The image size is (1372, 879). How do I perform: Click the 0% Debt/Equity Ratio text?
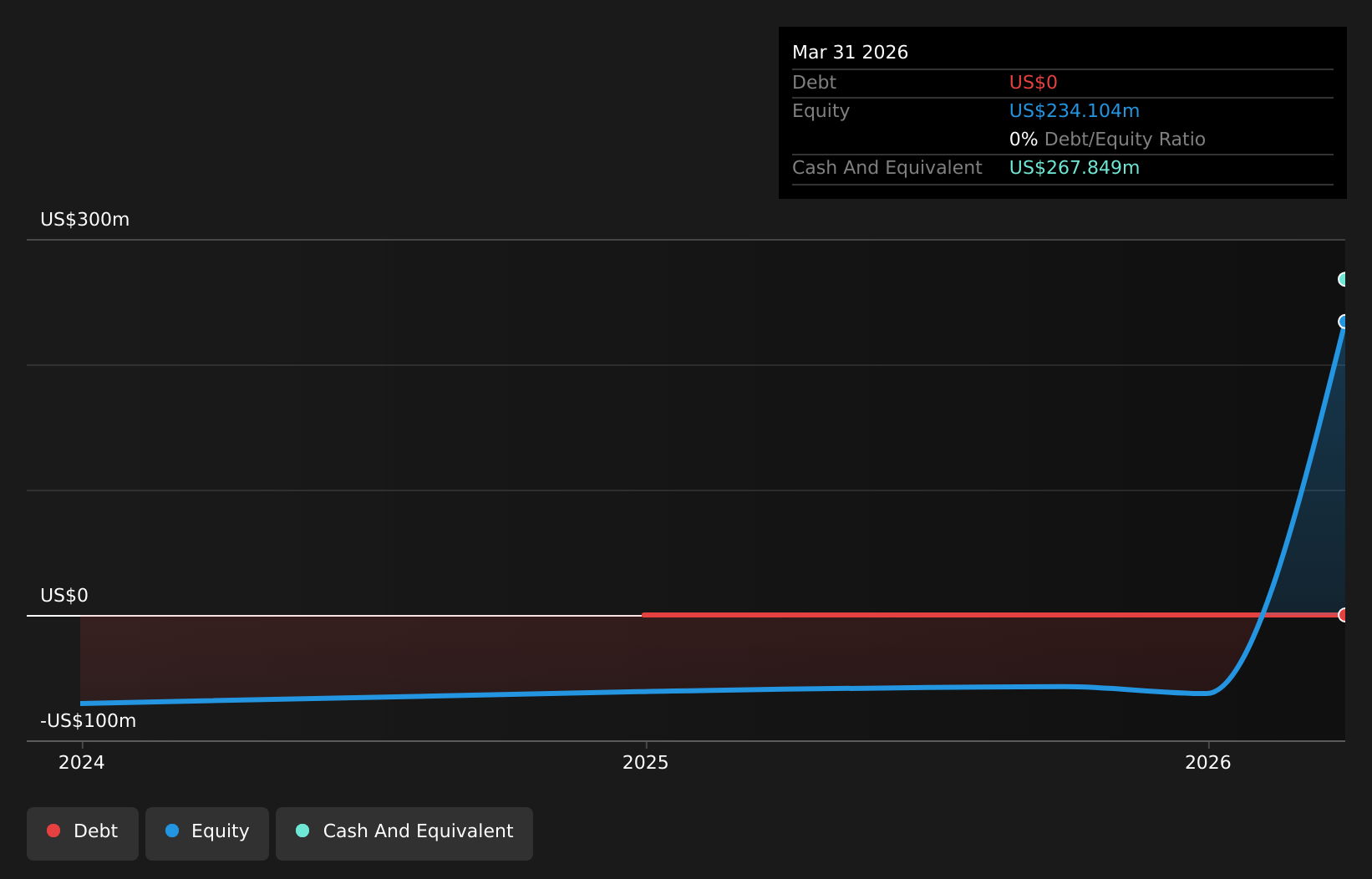1107,140
